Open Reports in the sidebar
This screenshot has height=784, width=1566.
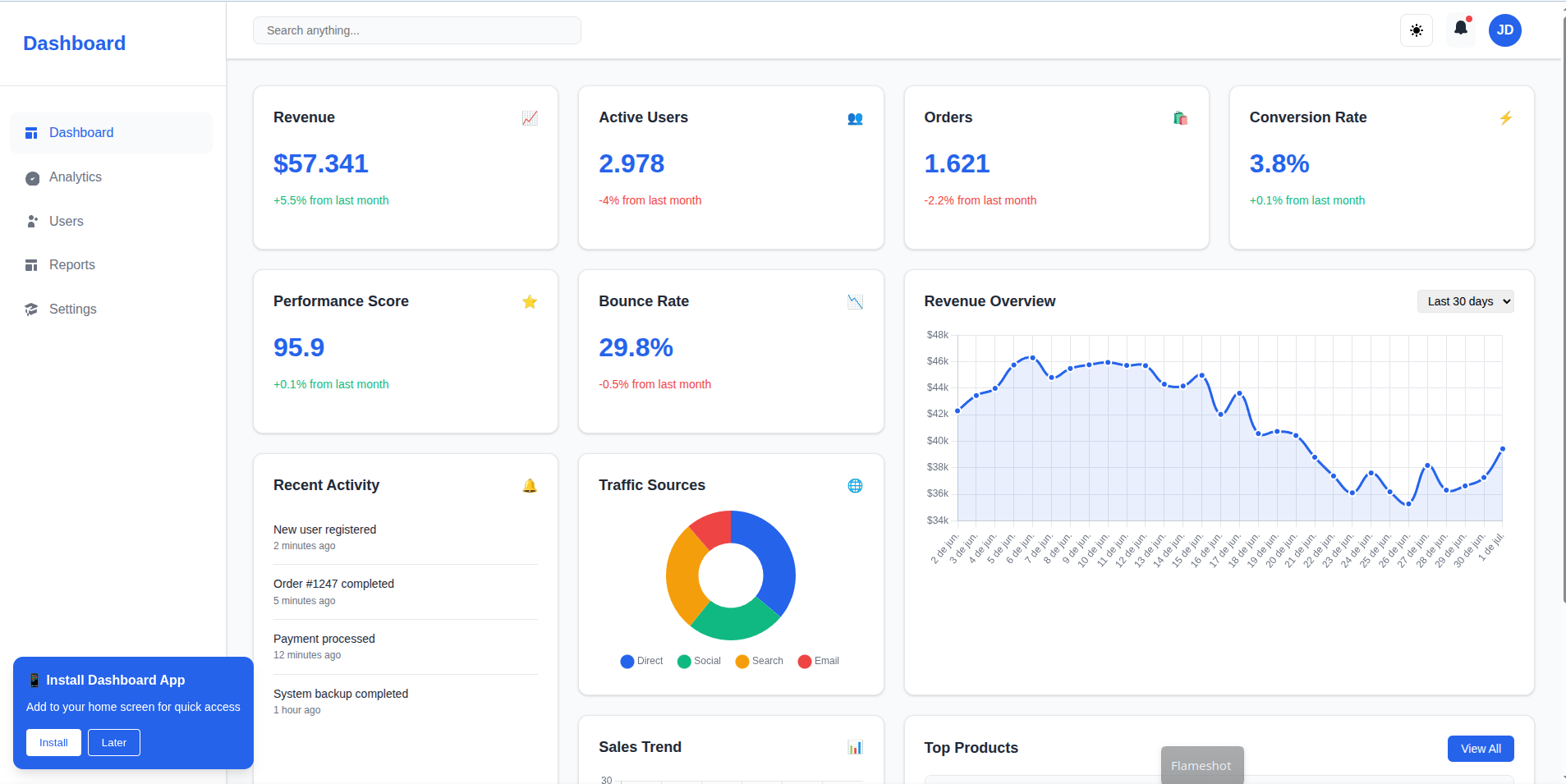pyautogui.click(x=111, y=265)
